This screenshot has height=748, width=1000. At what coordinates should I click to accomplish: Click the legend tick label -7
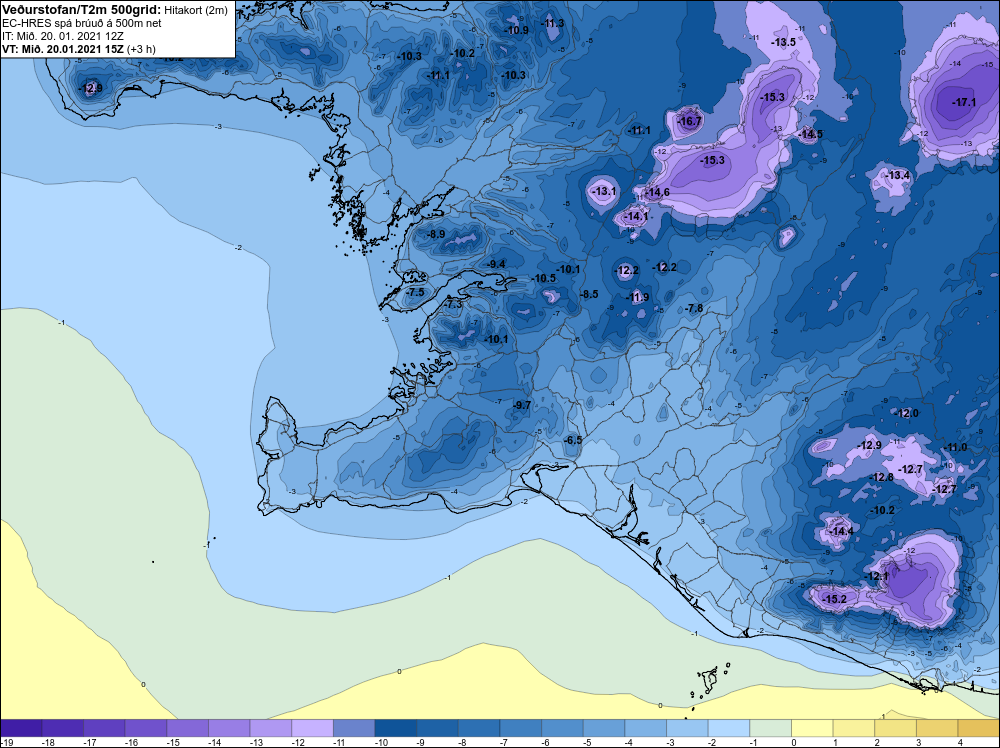505,742
